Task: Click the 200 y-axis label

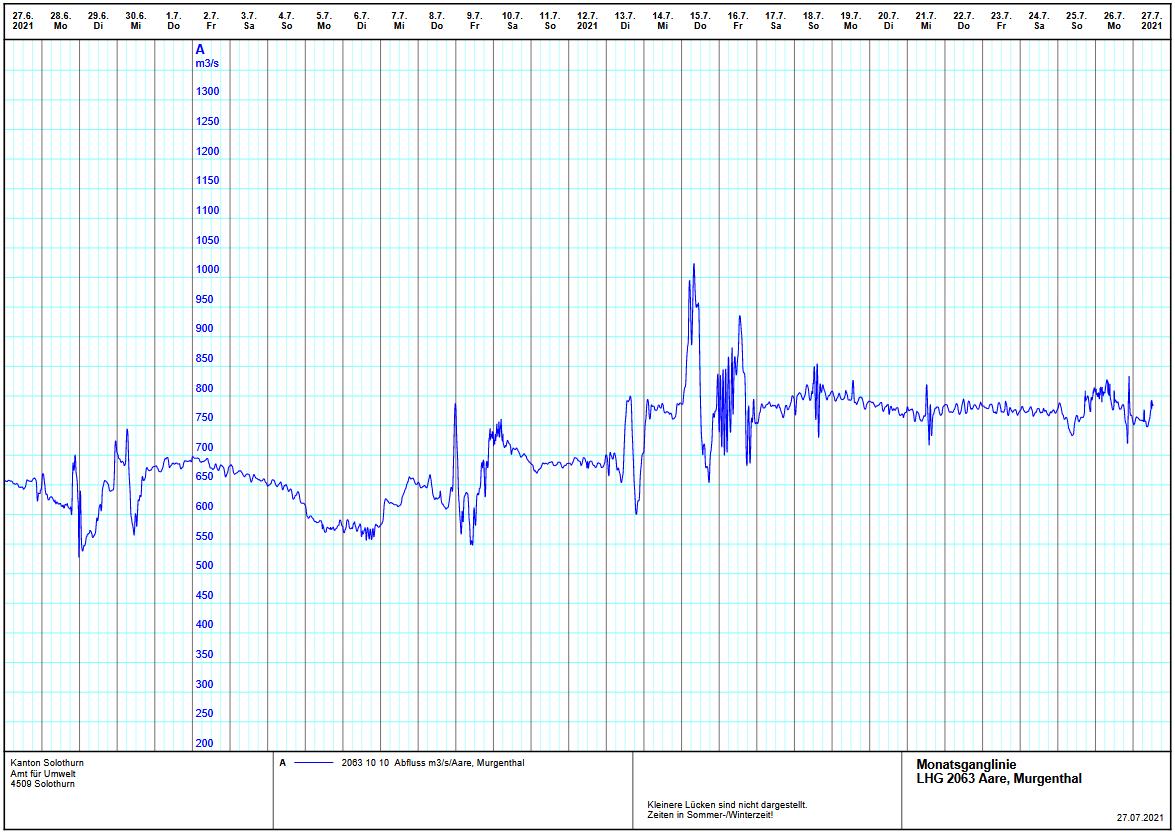Action: tap(204, 743)
